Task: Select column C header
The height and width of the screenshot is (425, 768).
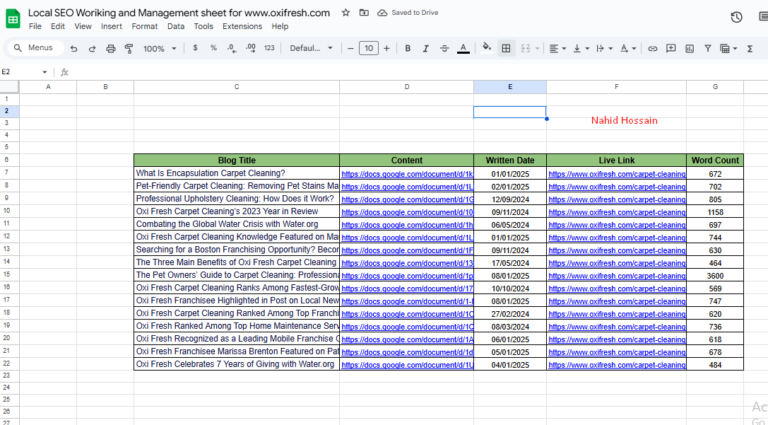Action: [x=237, y=87]
